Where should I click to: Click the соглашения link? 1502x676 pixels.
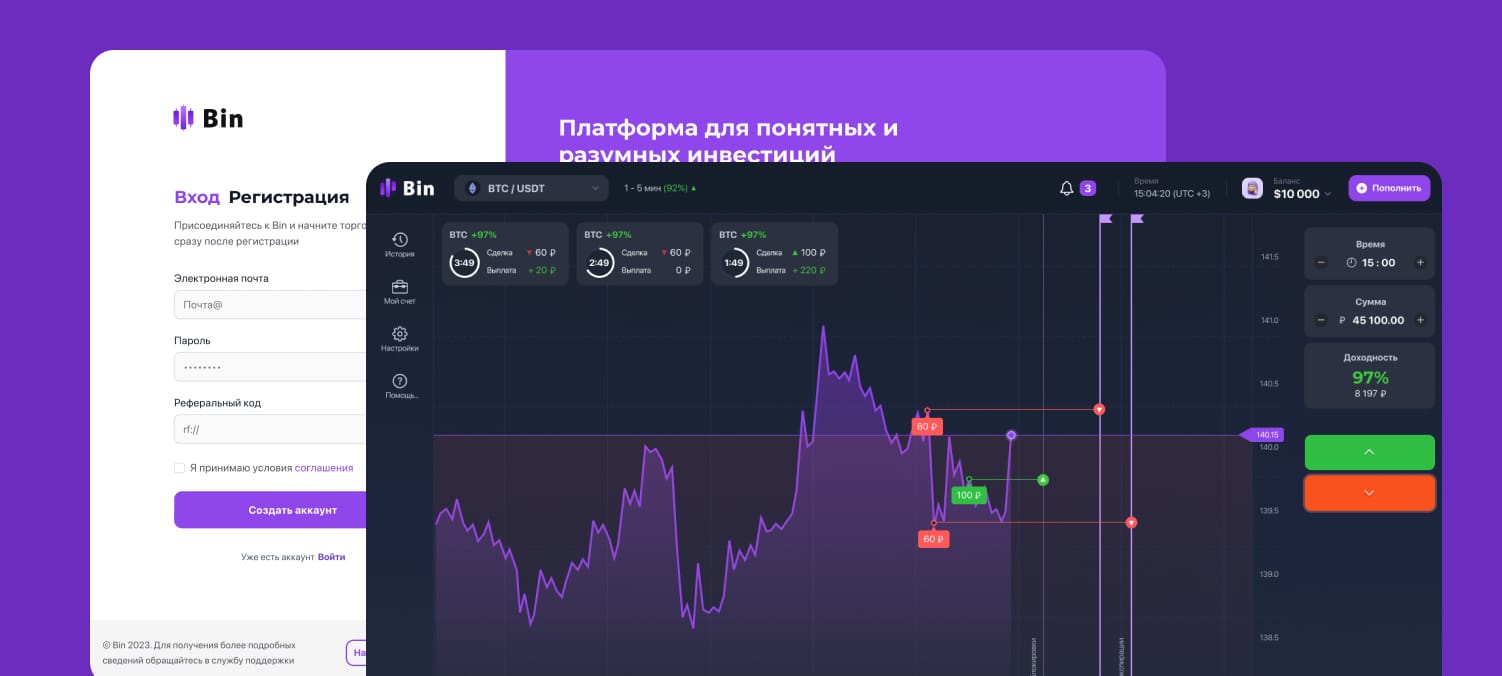(324, 467)
